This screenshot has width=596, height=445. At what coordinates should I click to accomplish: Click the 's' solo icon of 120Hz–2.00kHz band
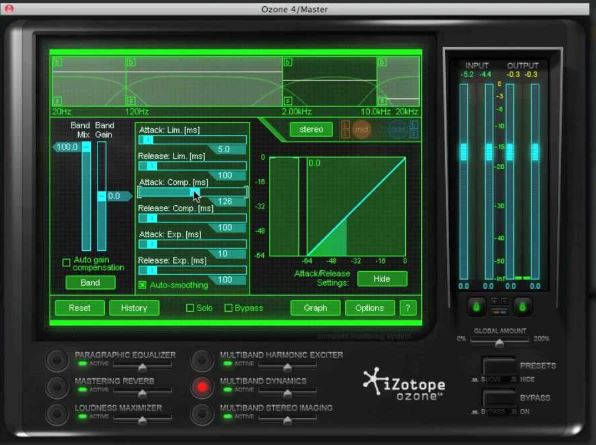(131, 101)
